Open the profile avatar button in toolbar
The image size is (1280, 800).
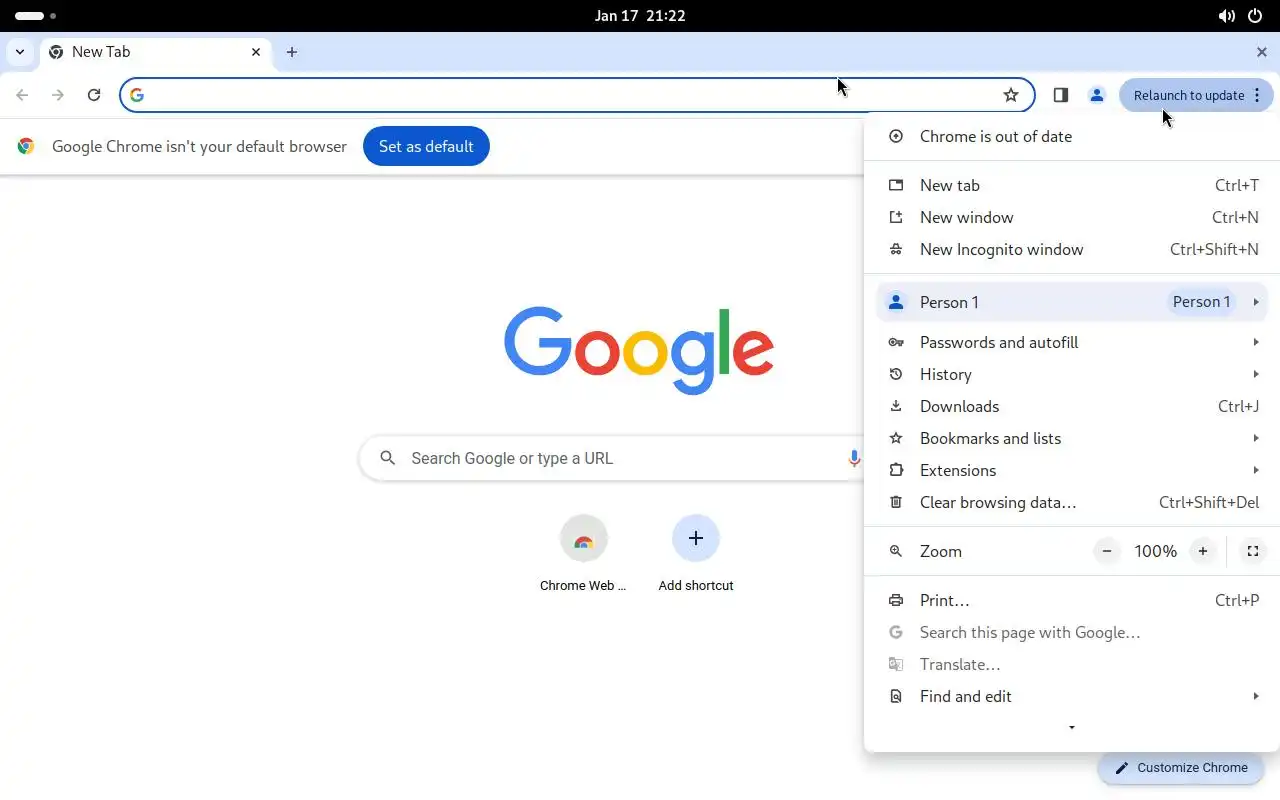coord(1097,95)
